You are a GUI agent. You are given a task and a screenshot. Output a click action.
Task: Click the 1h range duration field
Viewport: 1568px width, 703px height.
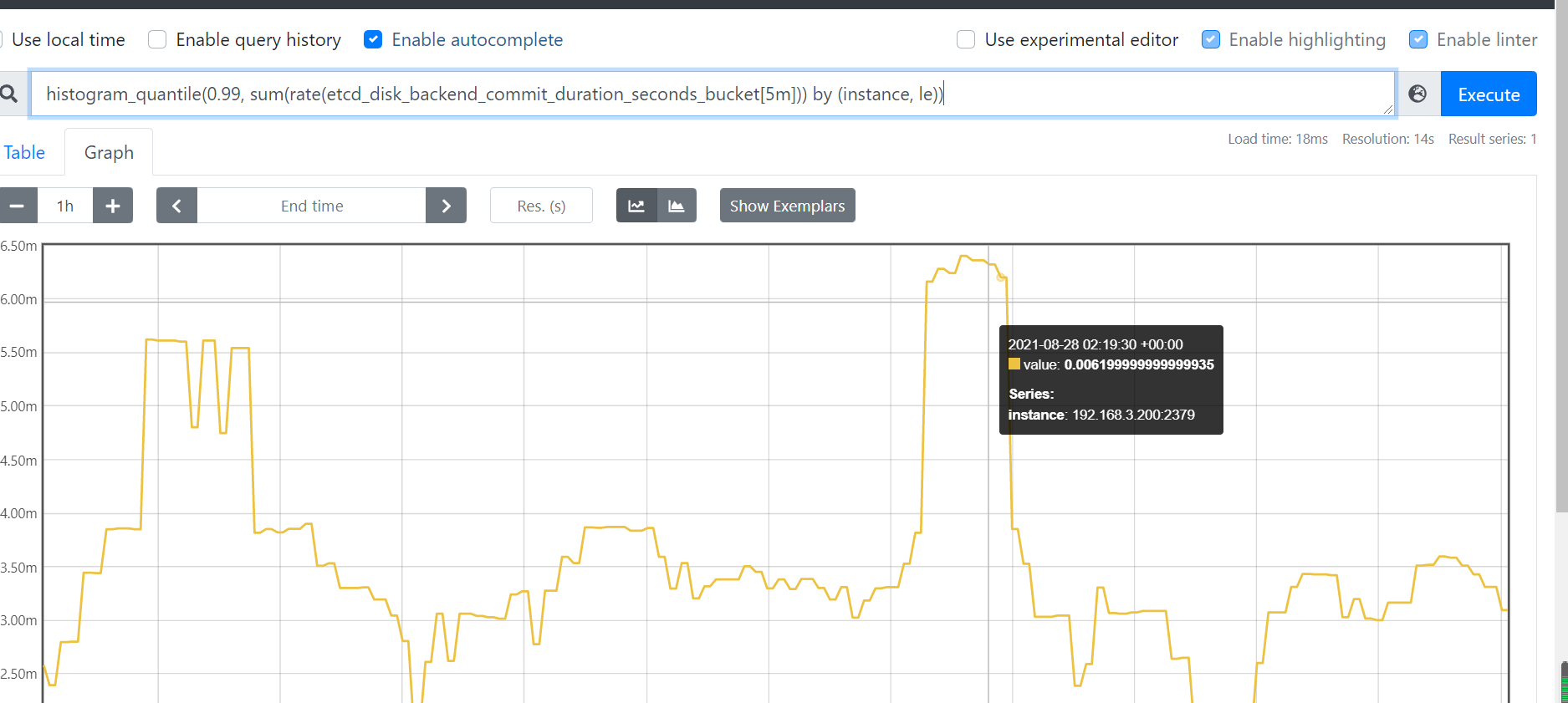click(x=65, y=206)
